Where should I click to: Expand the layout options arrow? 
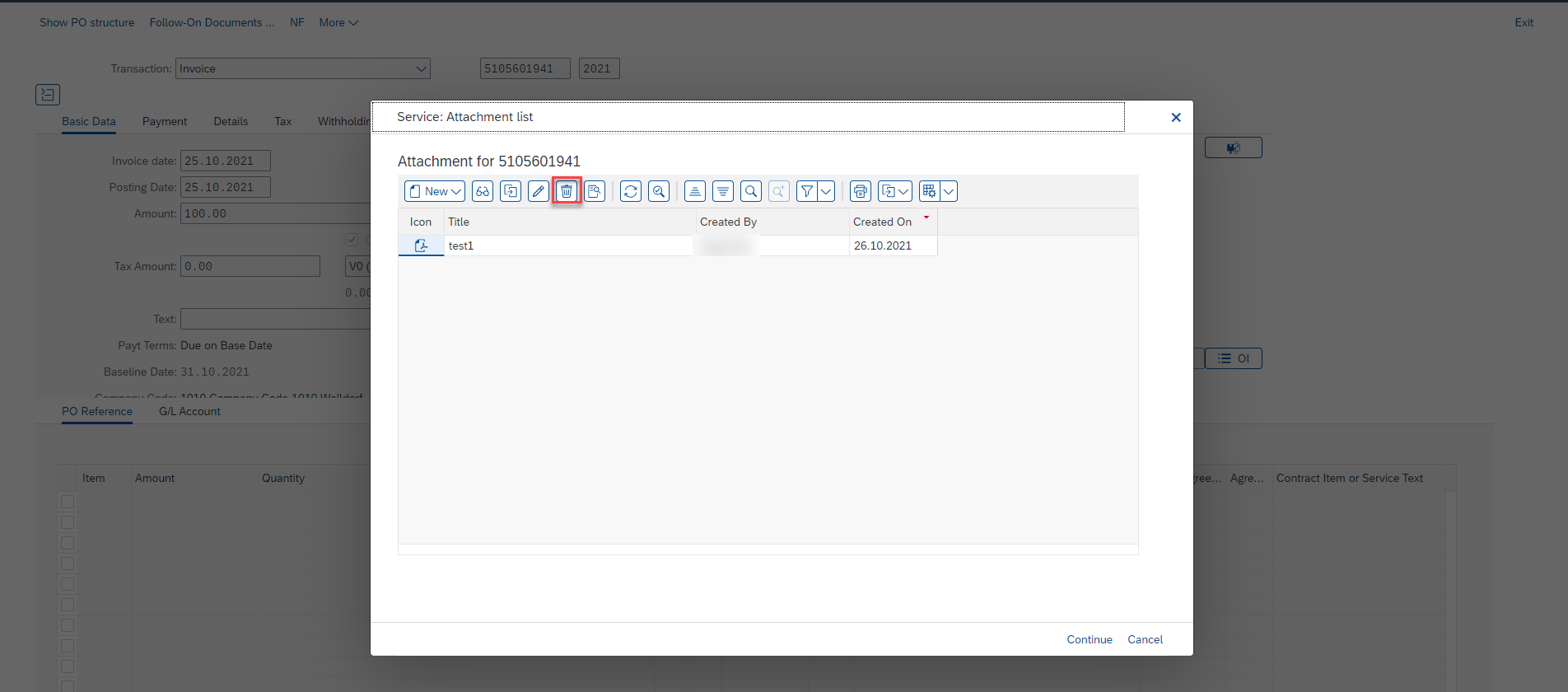pyautogui.click(x=949, y=191)
